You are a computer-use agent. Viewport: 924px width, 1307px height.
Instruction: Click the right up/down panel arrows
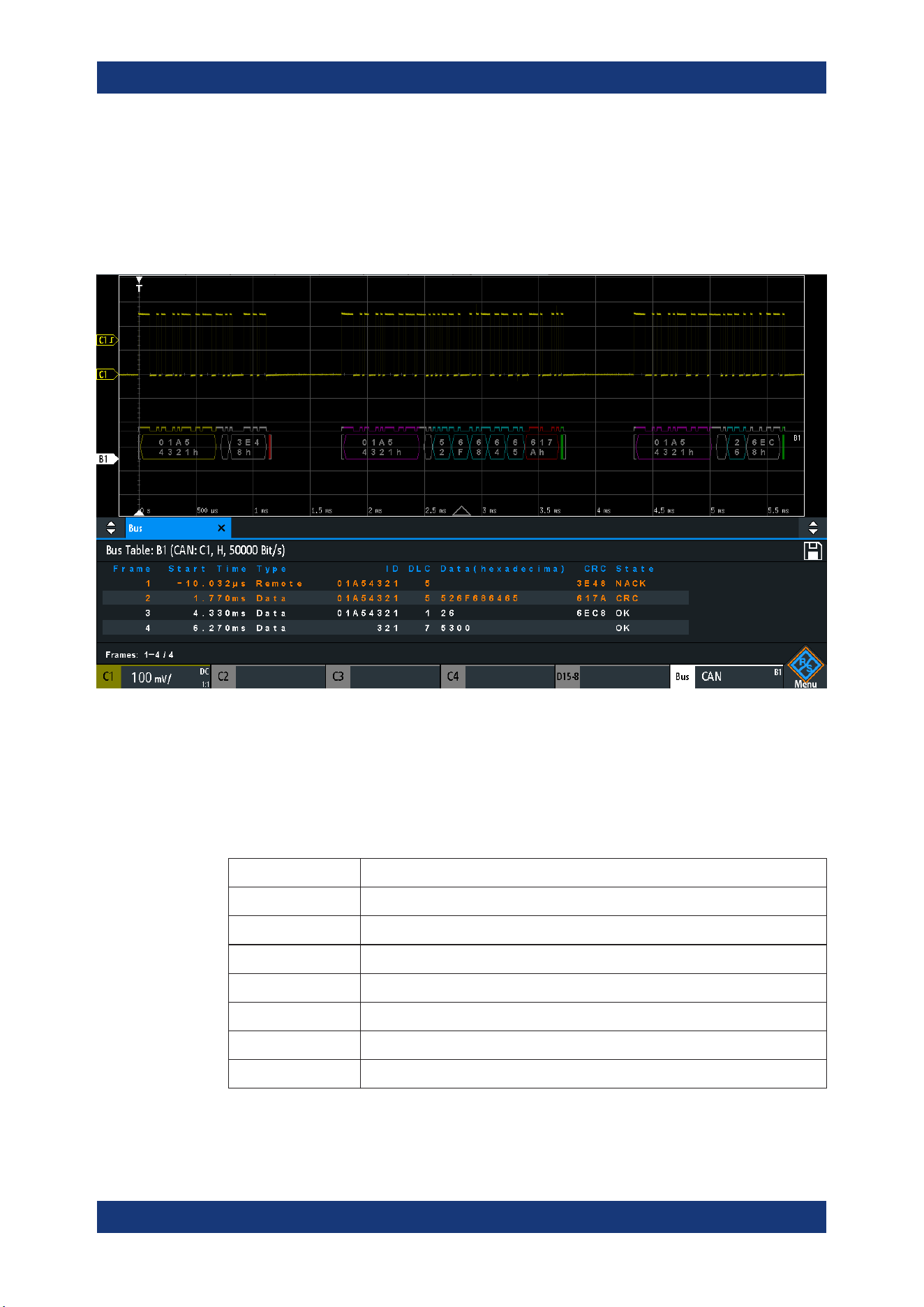point(813,528)
